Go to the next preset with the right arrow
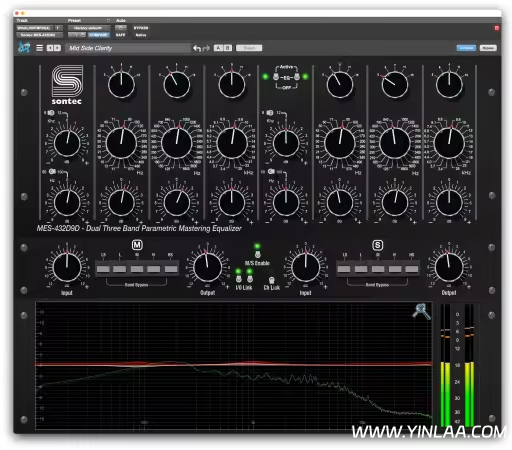 point(57,48)
